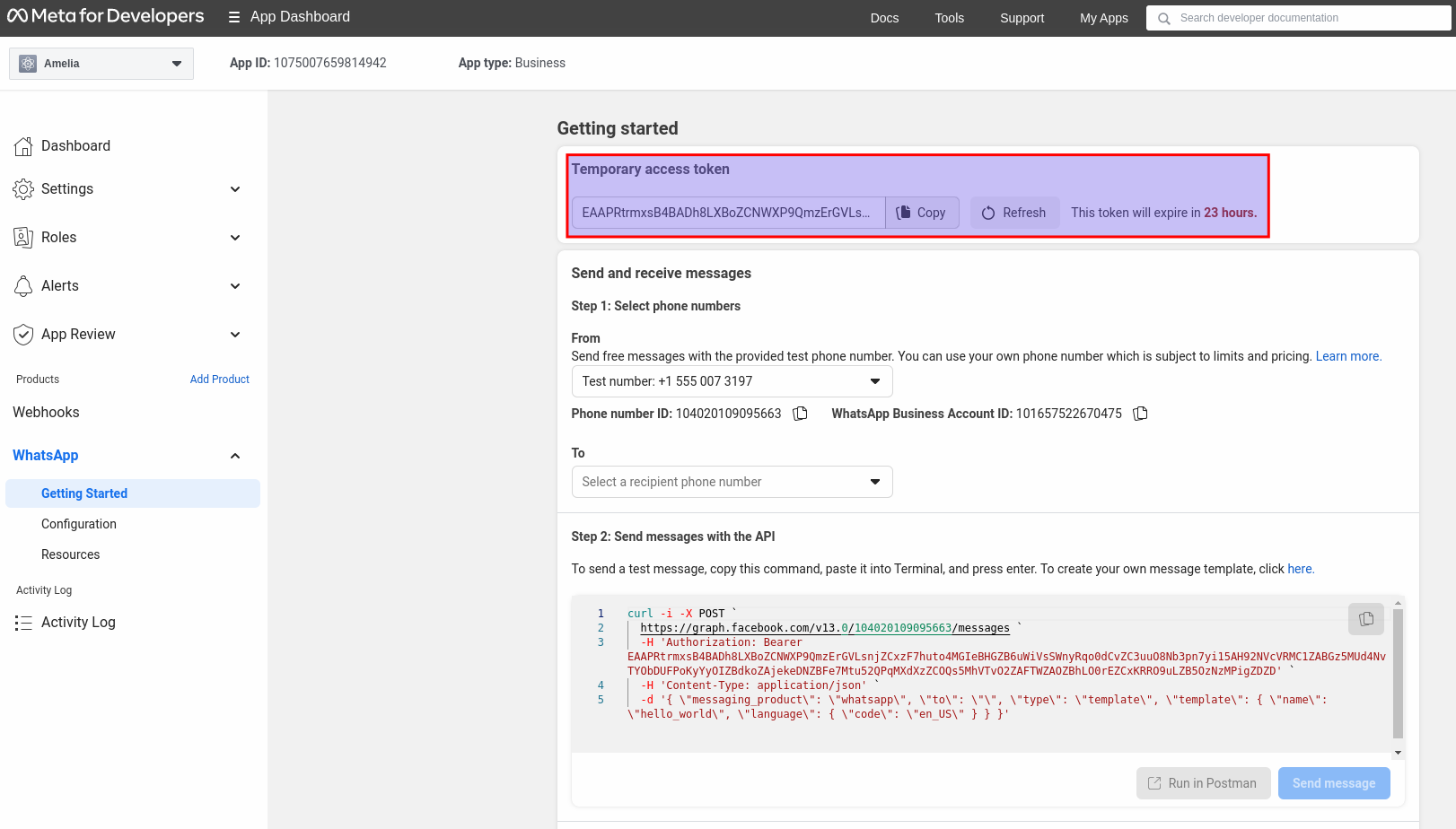Select Resources under WhatsApp
Image resolution: width=1456 pixels, height=829 pixels.
point(70,554)
